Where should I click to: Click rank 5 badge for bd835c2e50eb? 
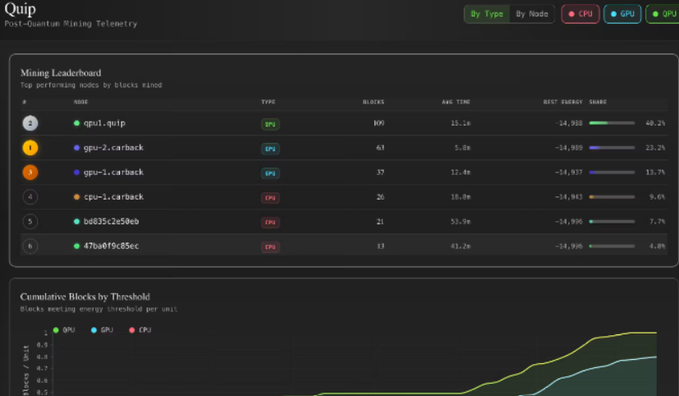click(x=30, y=222)
